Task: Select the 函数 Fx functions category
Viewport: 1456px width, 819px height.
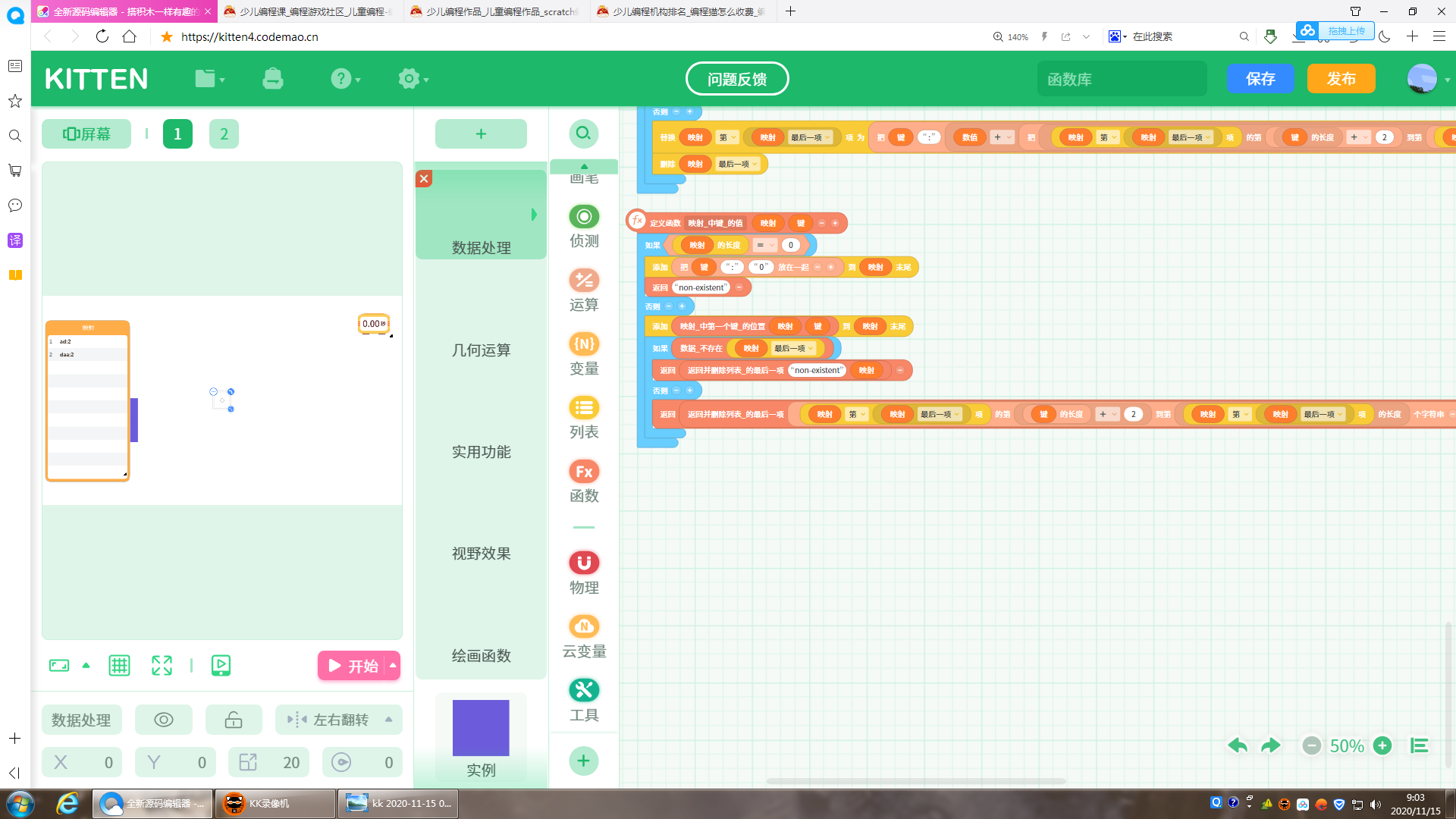Action: [x=584, y=482]
